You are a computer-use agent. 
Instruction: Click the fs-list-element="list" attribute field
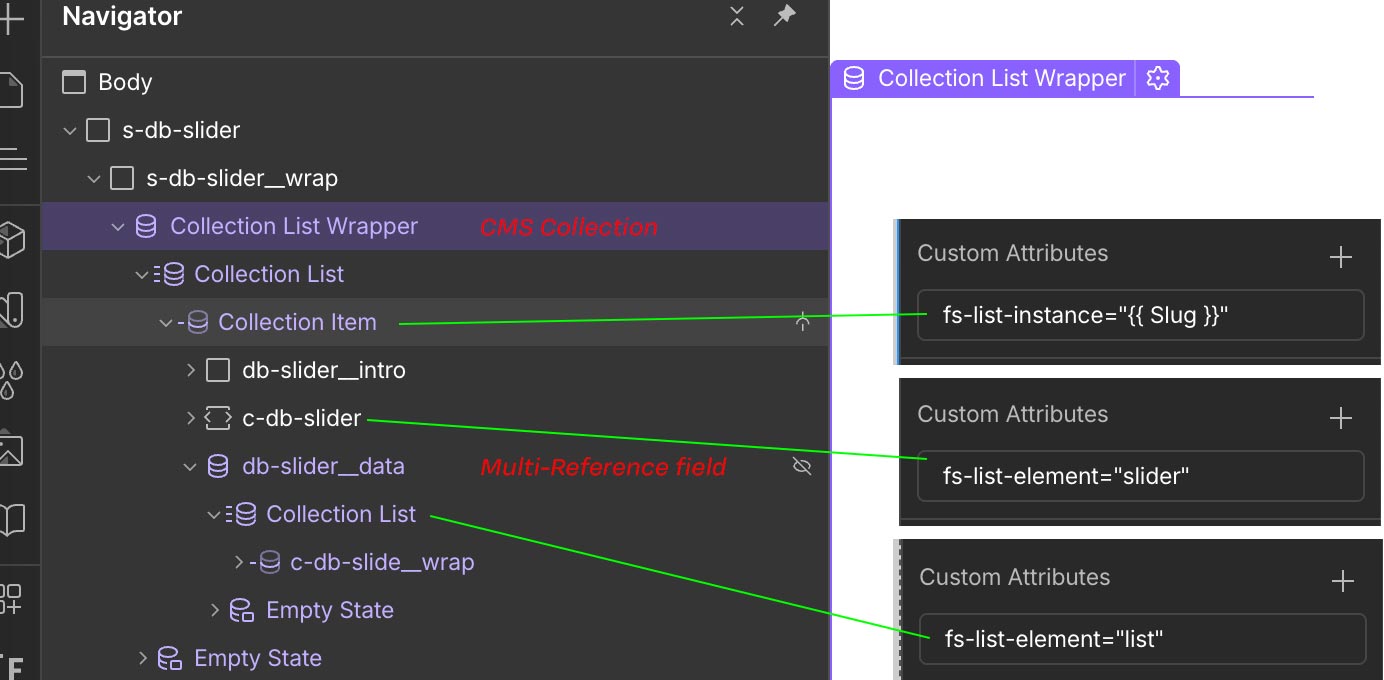coord(1142,639)
